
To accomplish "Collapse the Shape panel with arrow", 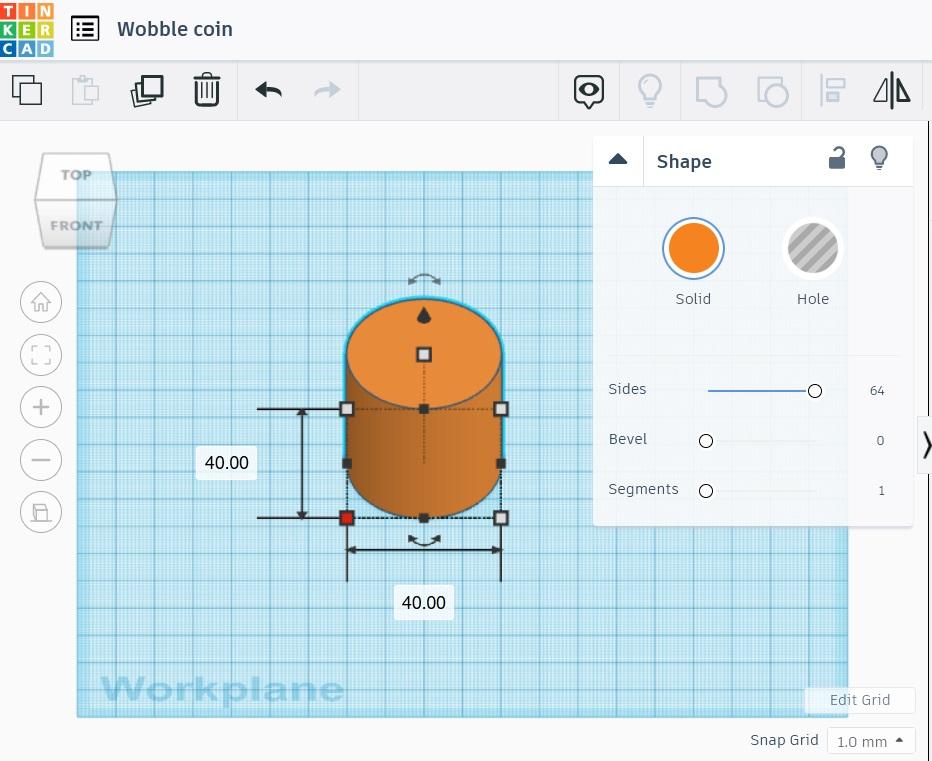I will click(618, 159).
